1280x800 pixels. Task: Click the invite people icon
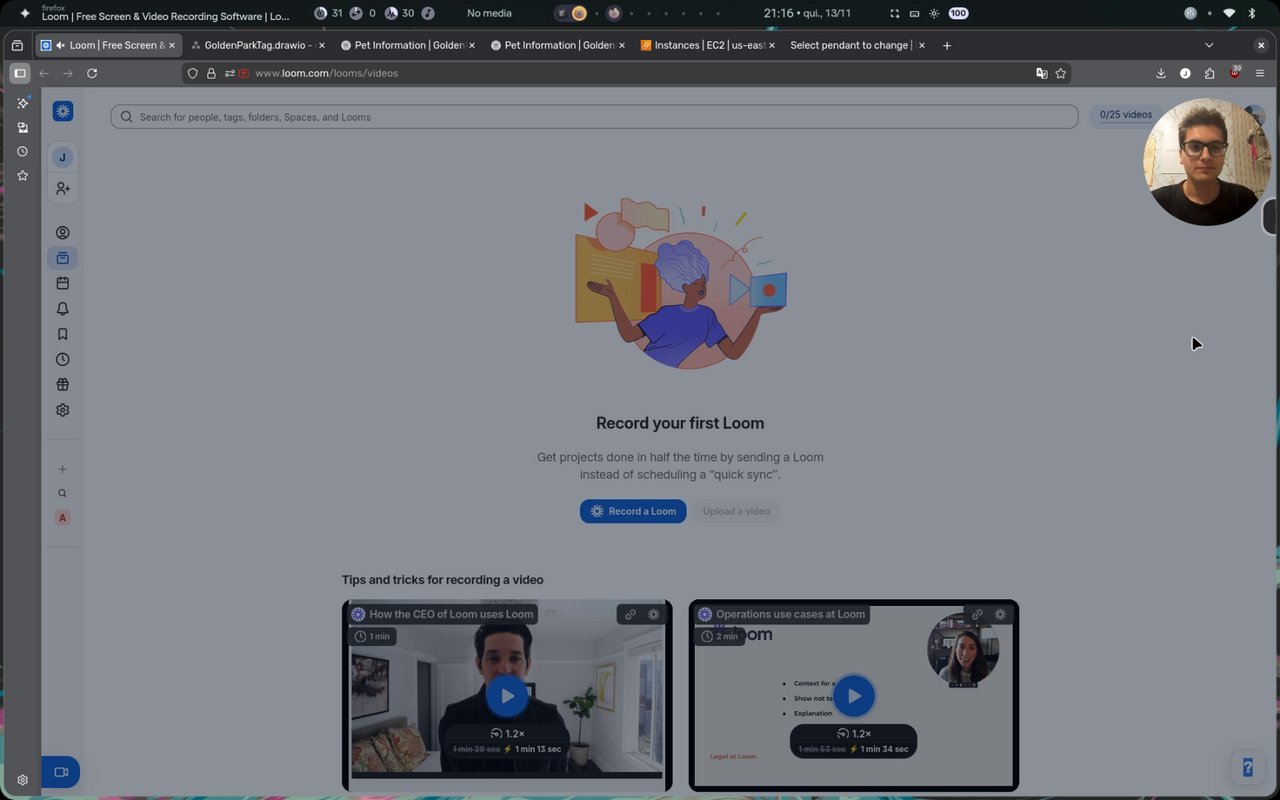pos(63,189)
